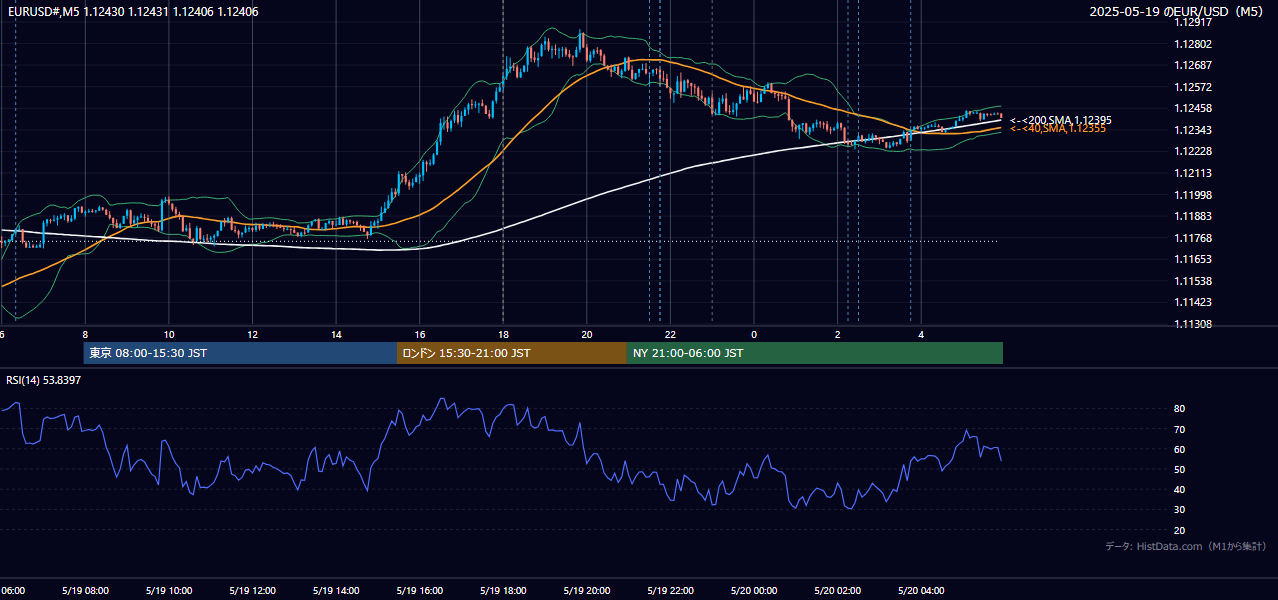This screenshot has height=600, width=1278.
Task: Click price axis value 1.12802
Action: click(x=1193, y=44)
